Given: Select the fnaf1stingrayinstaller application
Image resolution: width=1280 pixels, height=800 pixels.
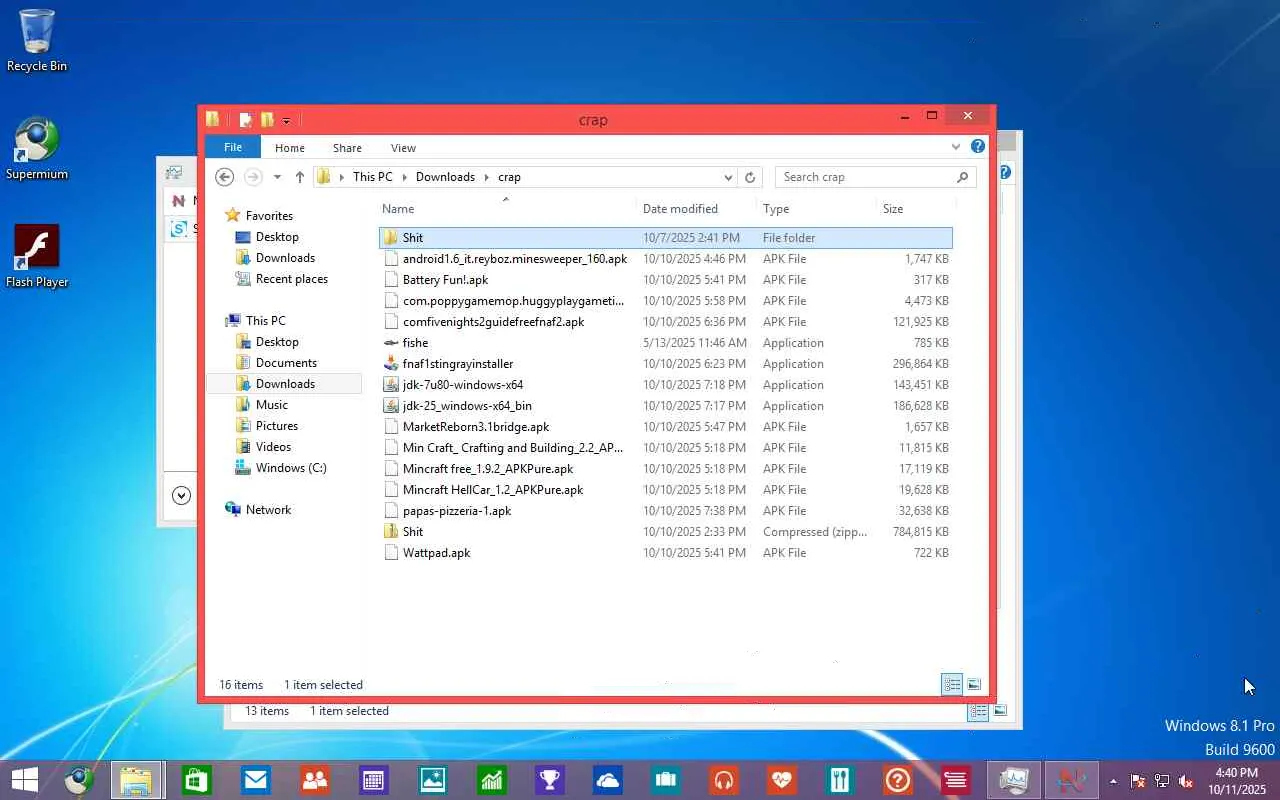Looking at the screenshot, I should (457, 364).
